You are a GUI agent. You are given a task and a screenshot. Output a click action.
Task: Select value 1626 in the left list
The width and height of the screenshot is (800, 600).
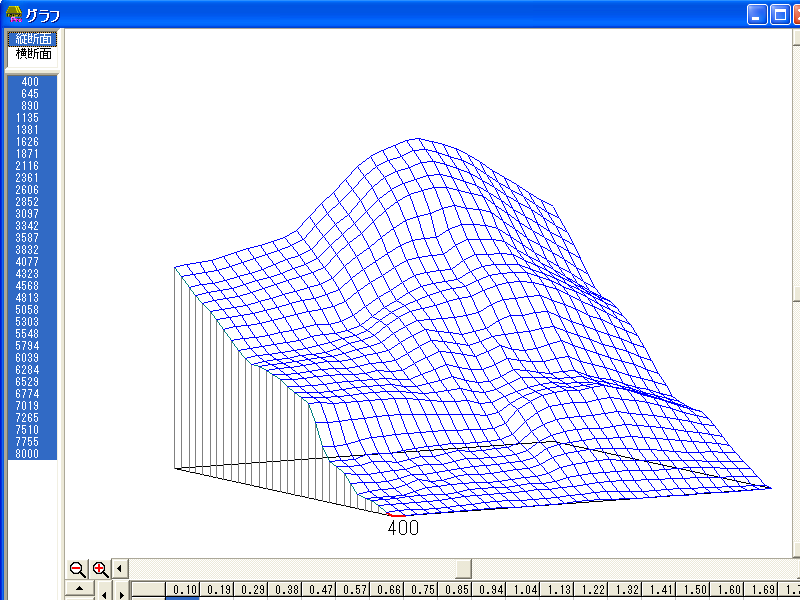coord(32,142)
